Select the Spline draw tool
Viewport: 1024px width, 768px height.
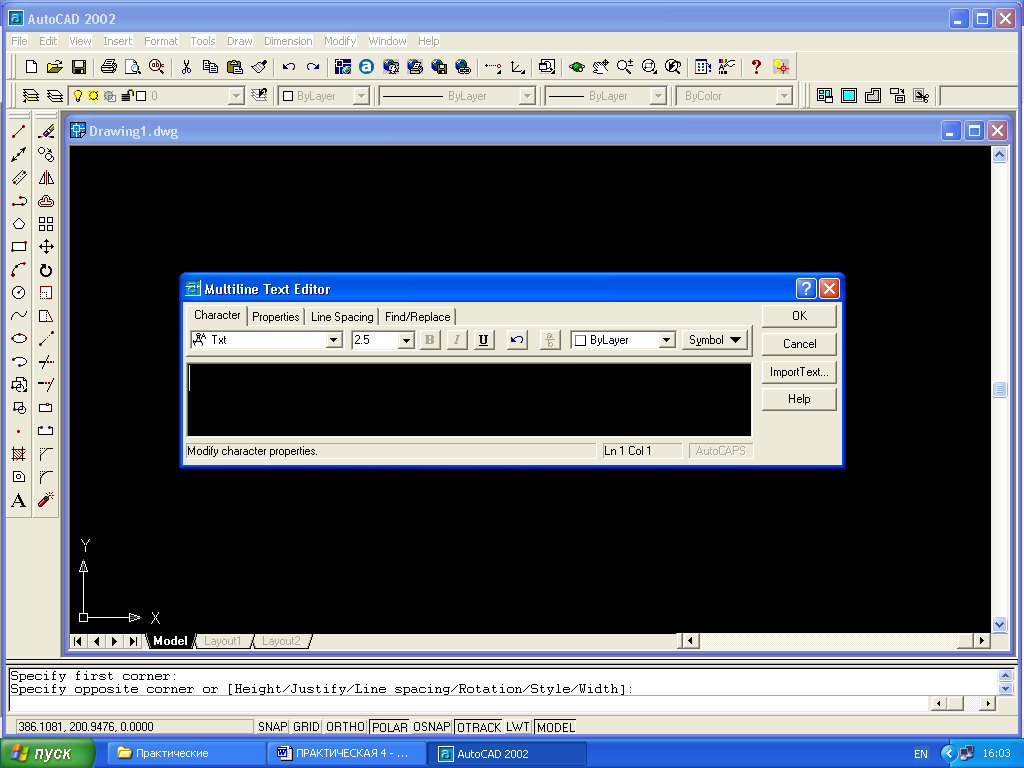click(x=19, y=316)
